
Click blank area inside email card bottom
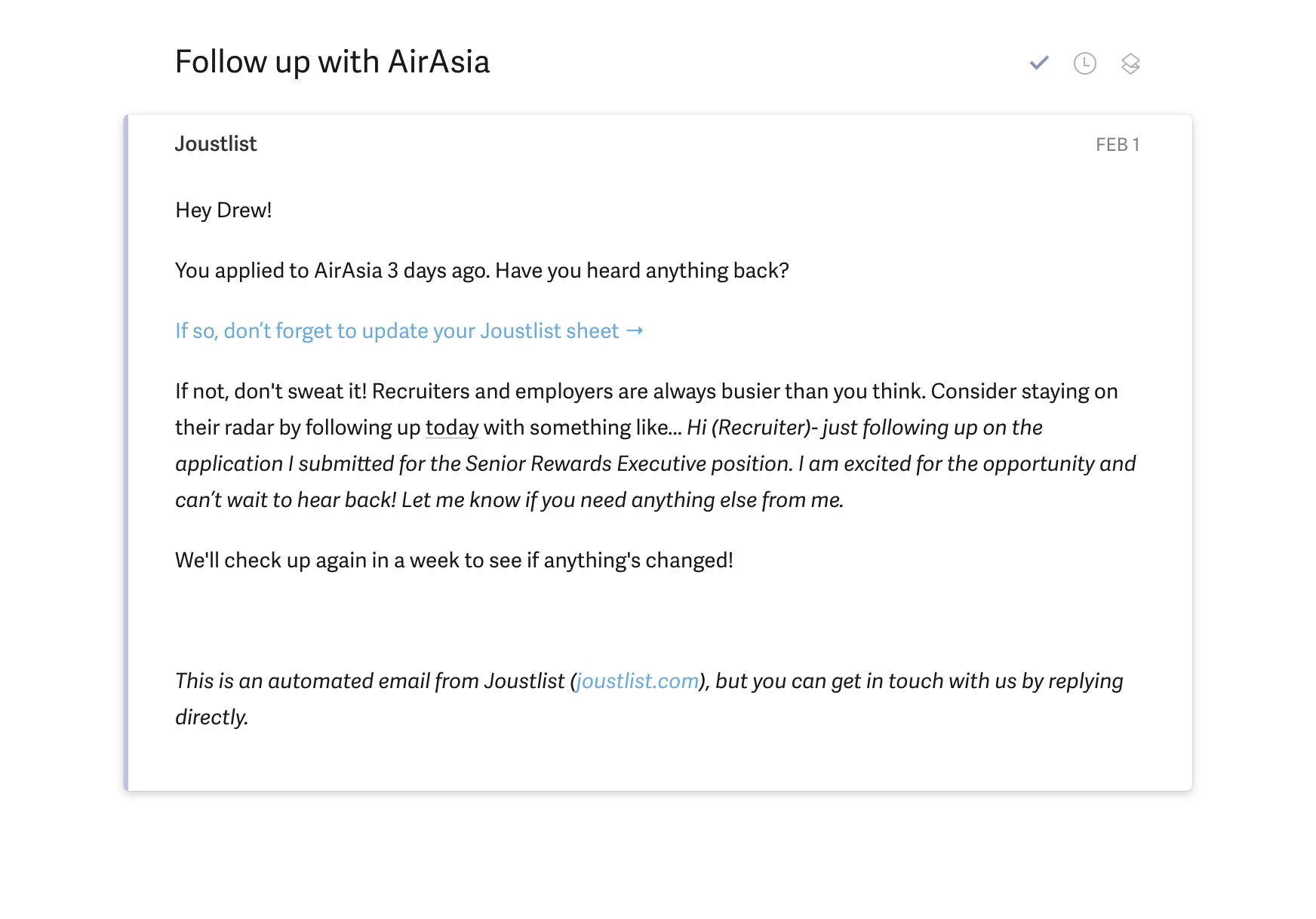[656, 762]
